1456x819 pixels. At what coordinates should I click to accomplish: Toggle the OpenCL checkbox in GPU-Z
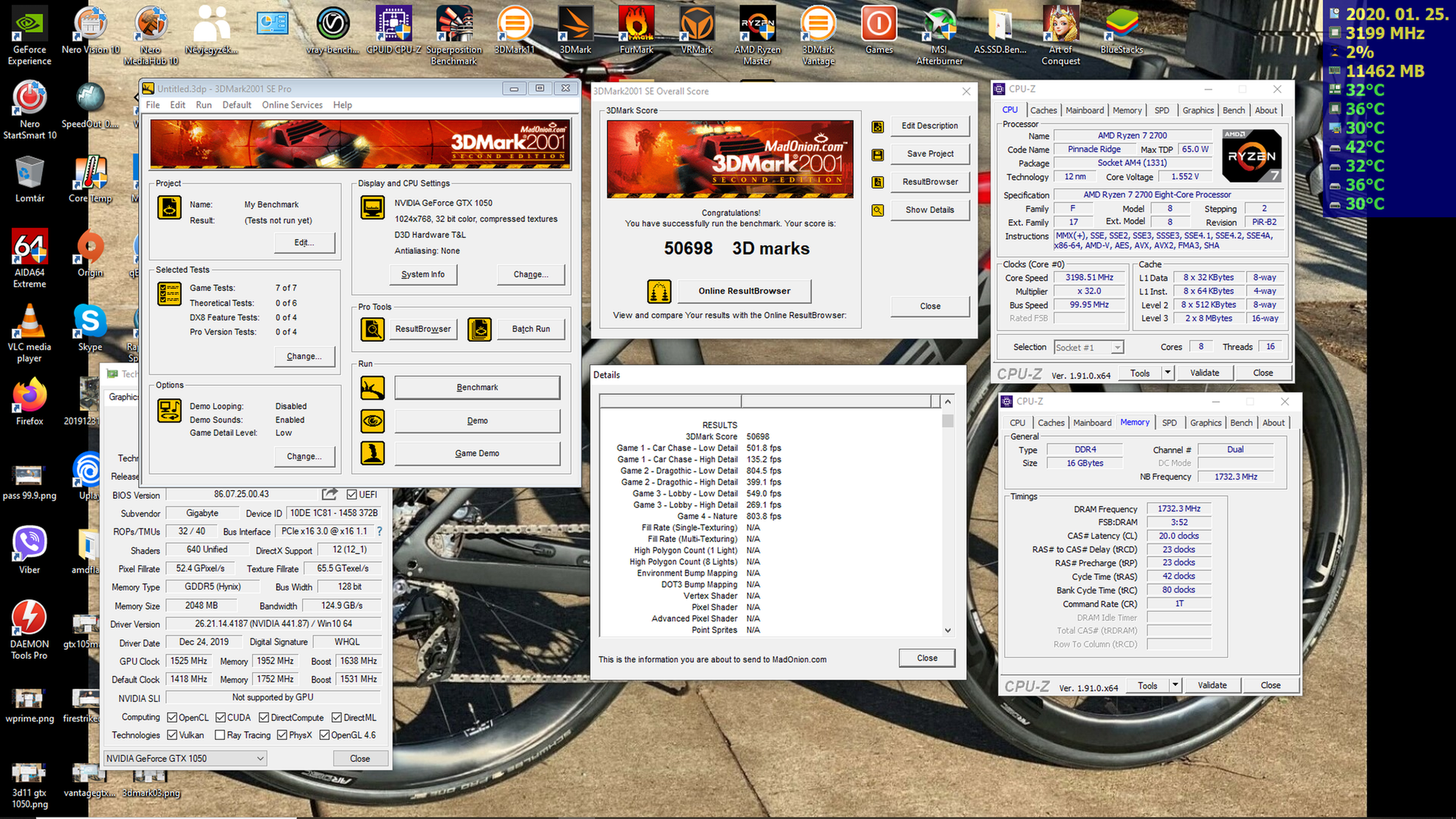point(172,717)
